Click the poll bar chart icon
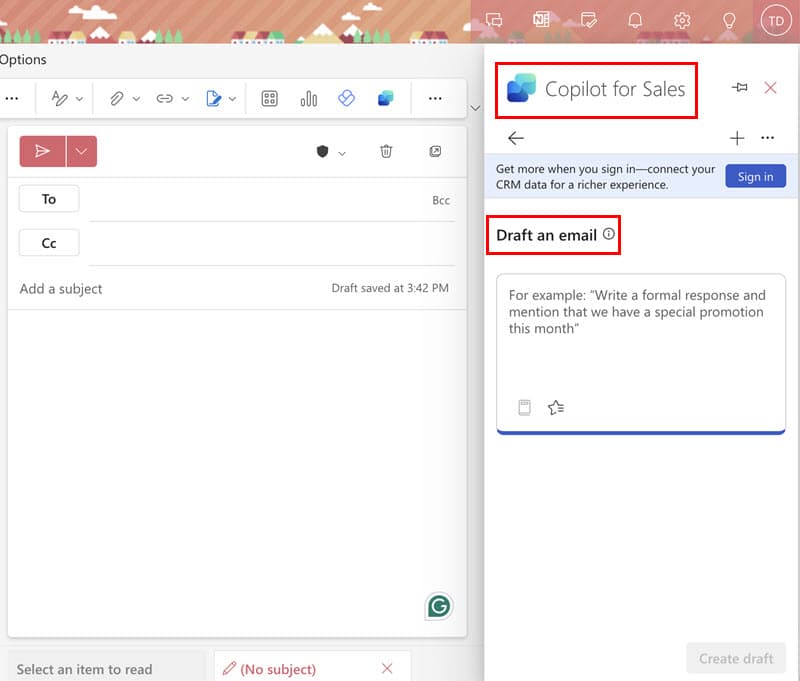The image size is (800, 681). click(x=309, y=98)
